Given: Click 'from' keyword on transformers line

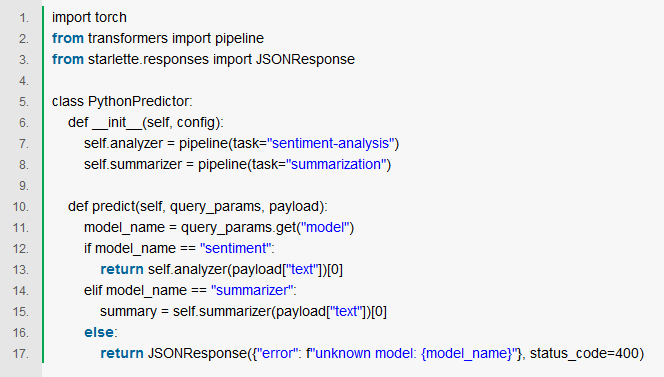Looking at the screenshot, I should pyautogui.click(x=68, y=38).
